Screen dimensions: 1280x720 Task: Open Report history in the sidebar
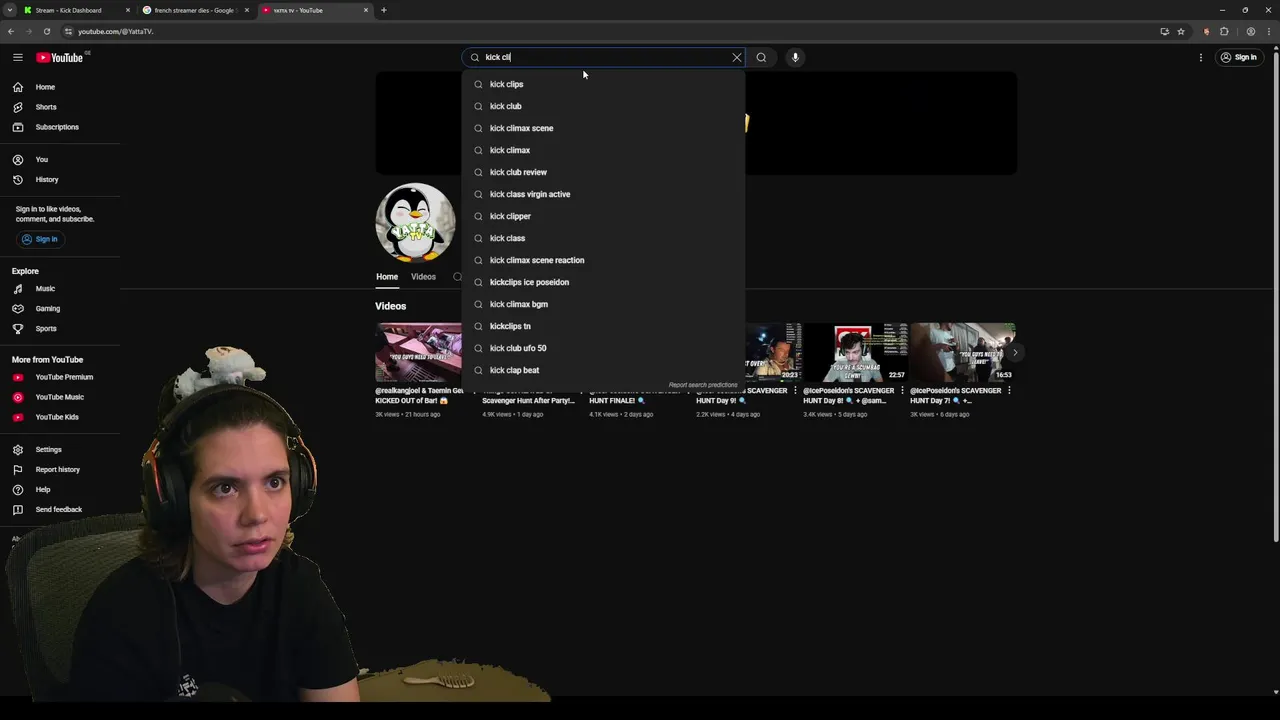[60, 469]
